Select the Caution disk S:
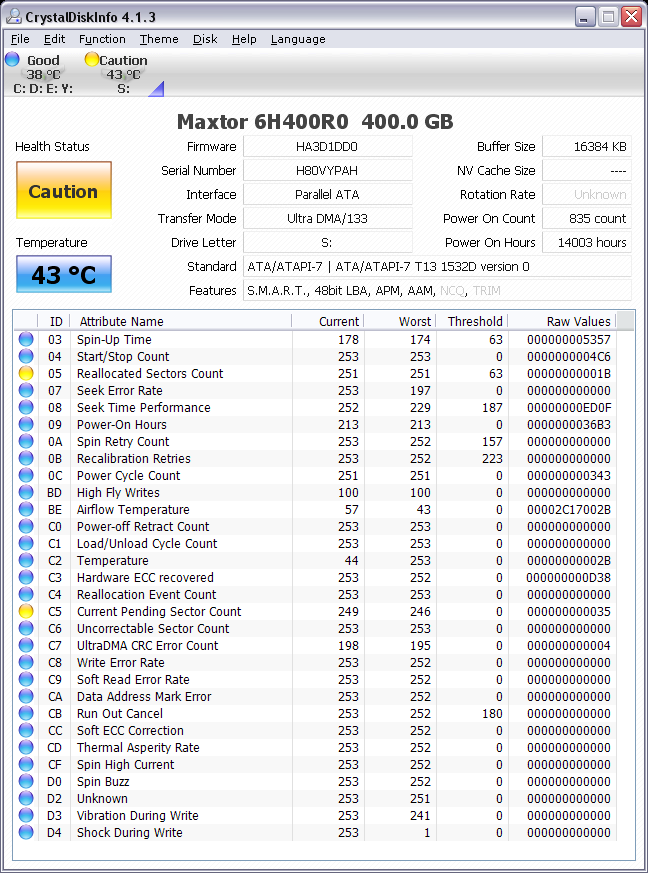Image resolution: width=648 pixels, height=873 pixels. pyautogui.click(x=120, y=74)
